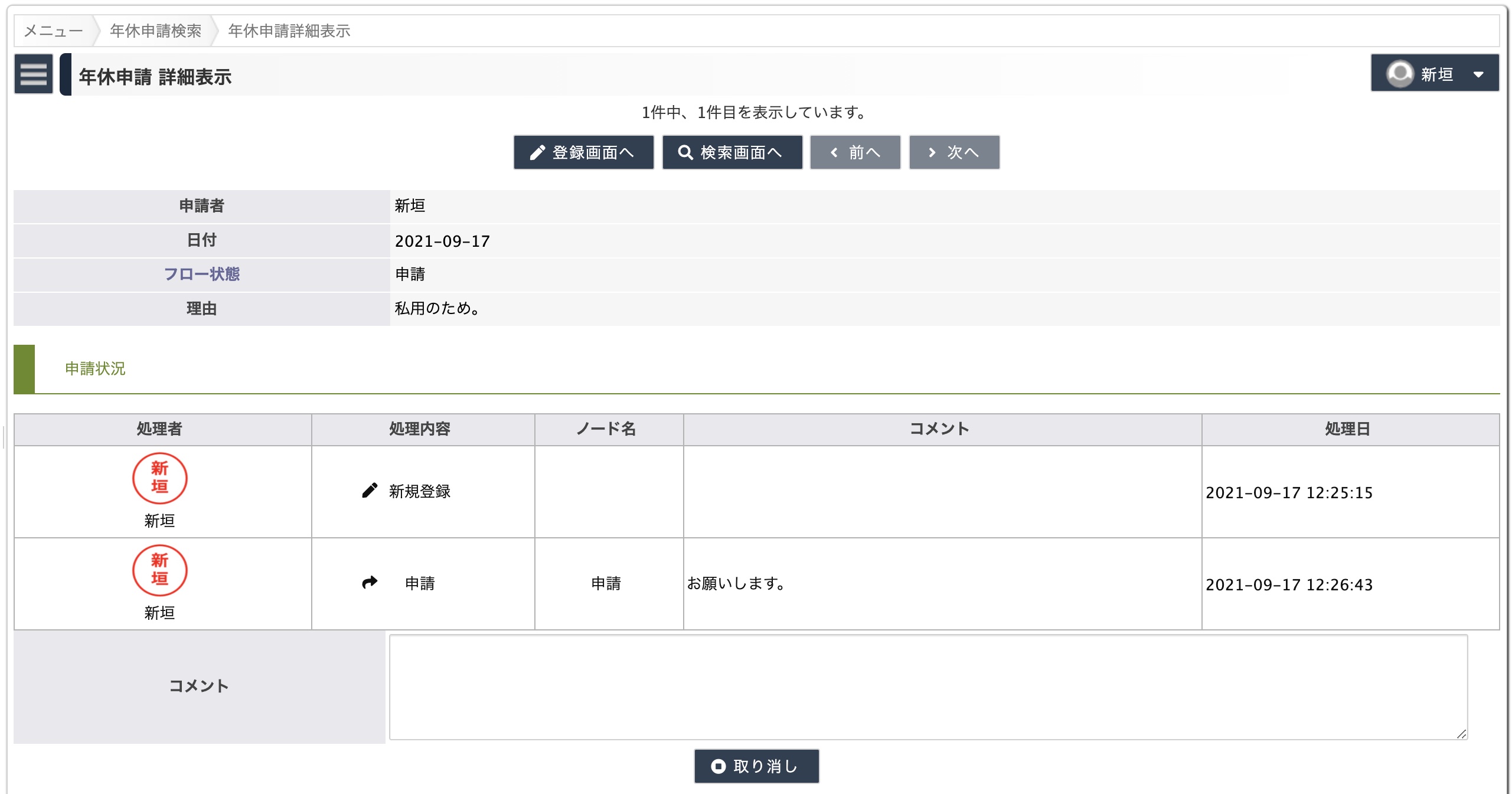Image resolution: width=1512 pixels, height=794 pixels.
Task: Click the share arrow icon beside 申請
Action: 370,583
